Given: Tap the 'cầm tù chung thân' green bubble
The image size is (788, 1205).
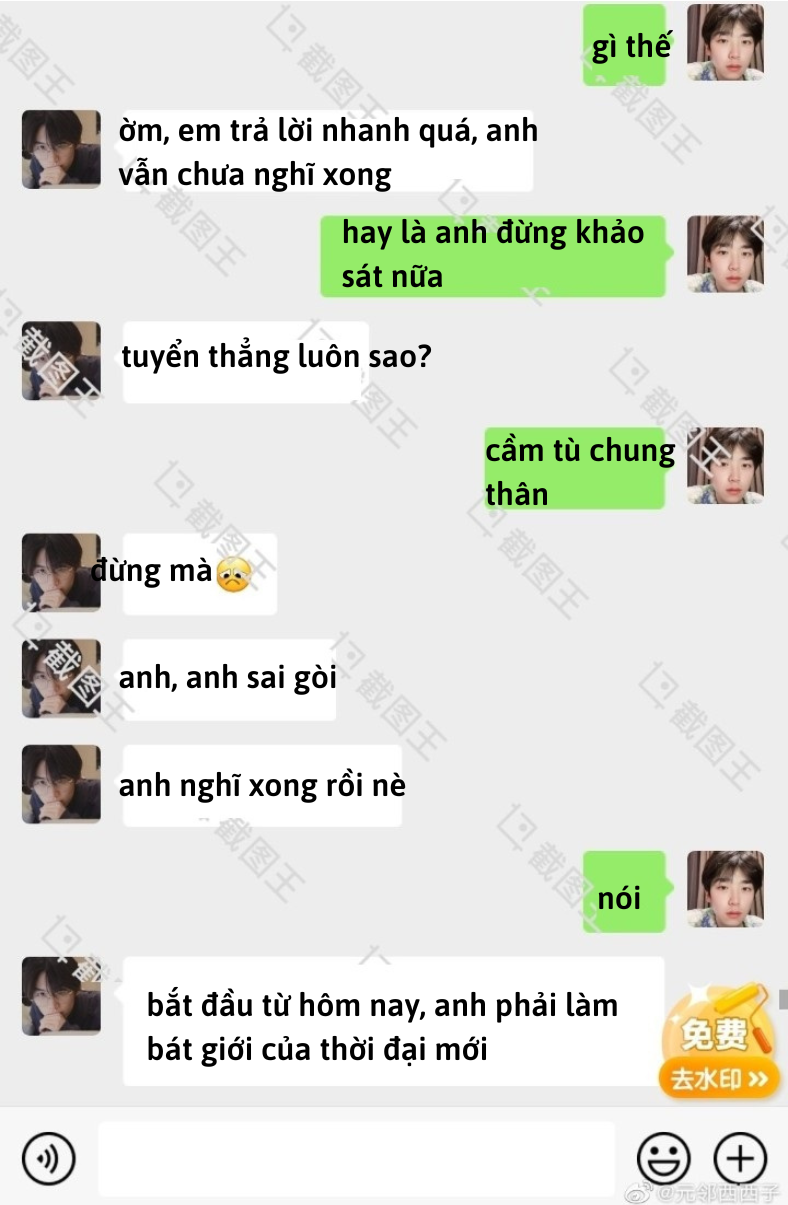Looking at the screenshot, I should pos(575,470).
